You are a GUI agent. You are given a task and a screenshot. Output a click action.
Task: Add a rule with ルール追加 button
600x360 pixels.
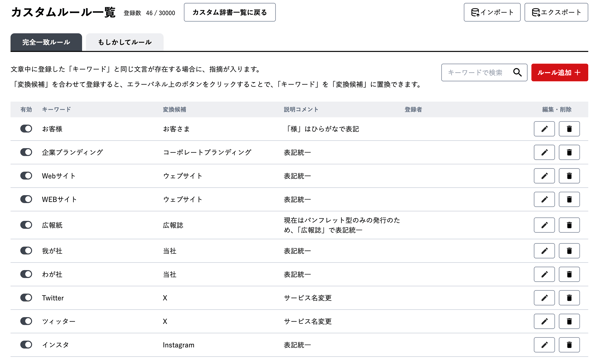point(559,72)
